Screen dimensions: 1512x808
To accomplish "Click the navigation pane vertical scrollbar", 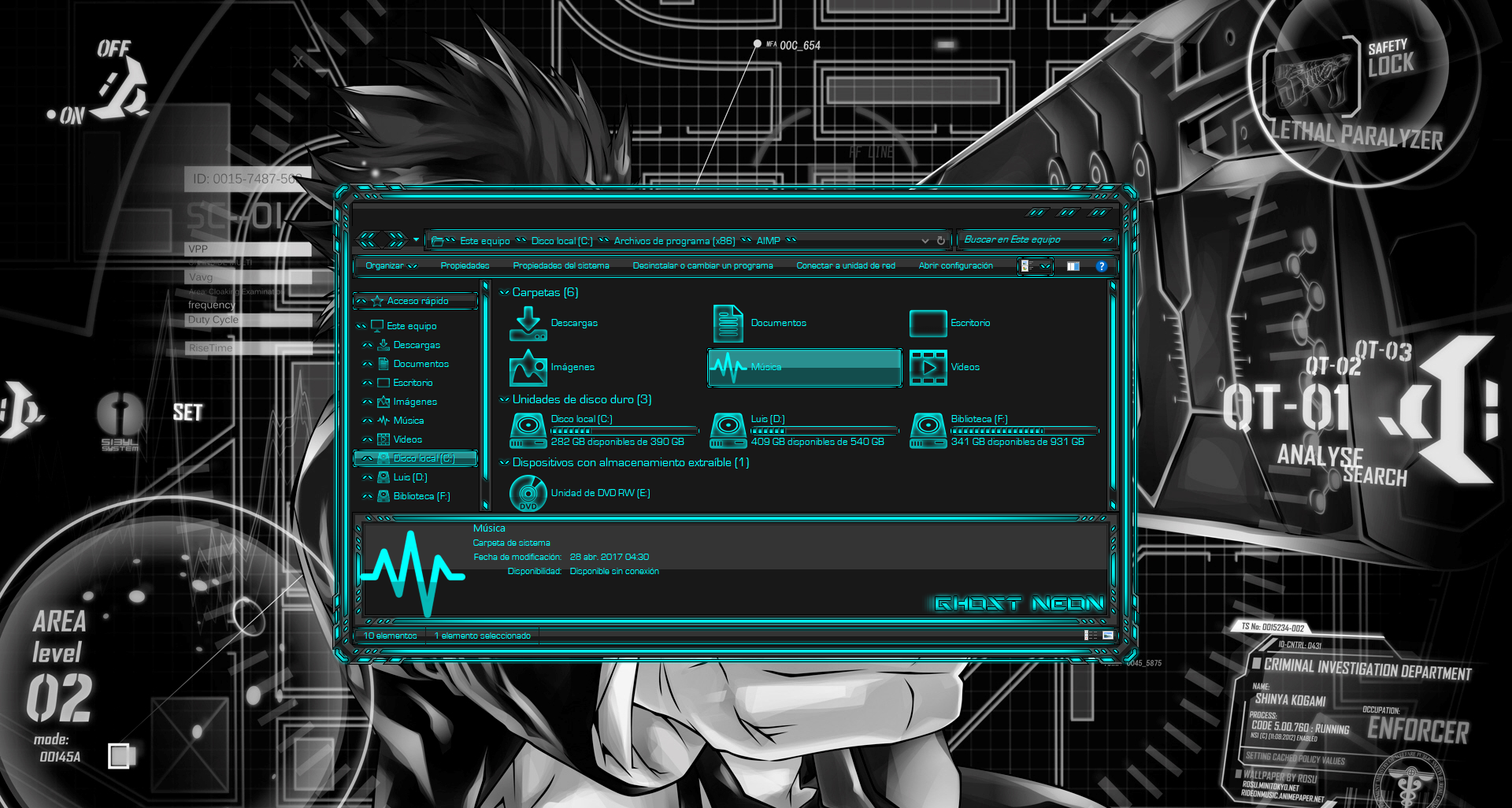I will (x=485, y=395).
